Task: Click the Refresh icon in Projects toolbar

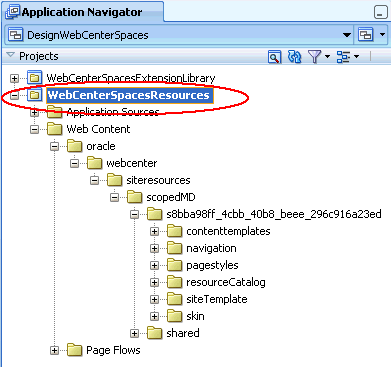Action: pyautogui.click(x=294, y=57)
